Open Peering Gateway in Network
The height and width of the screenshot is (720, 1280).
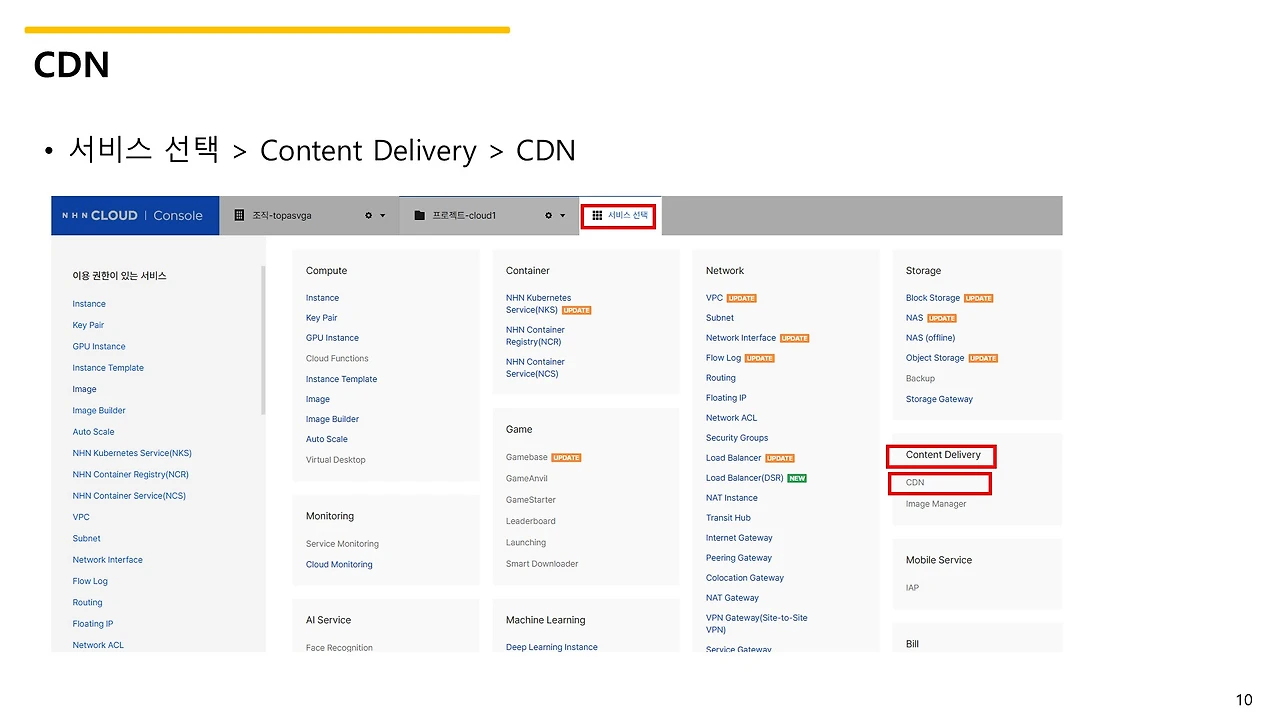pyautogui.click(x=738, y=558)
